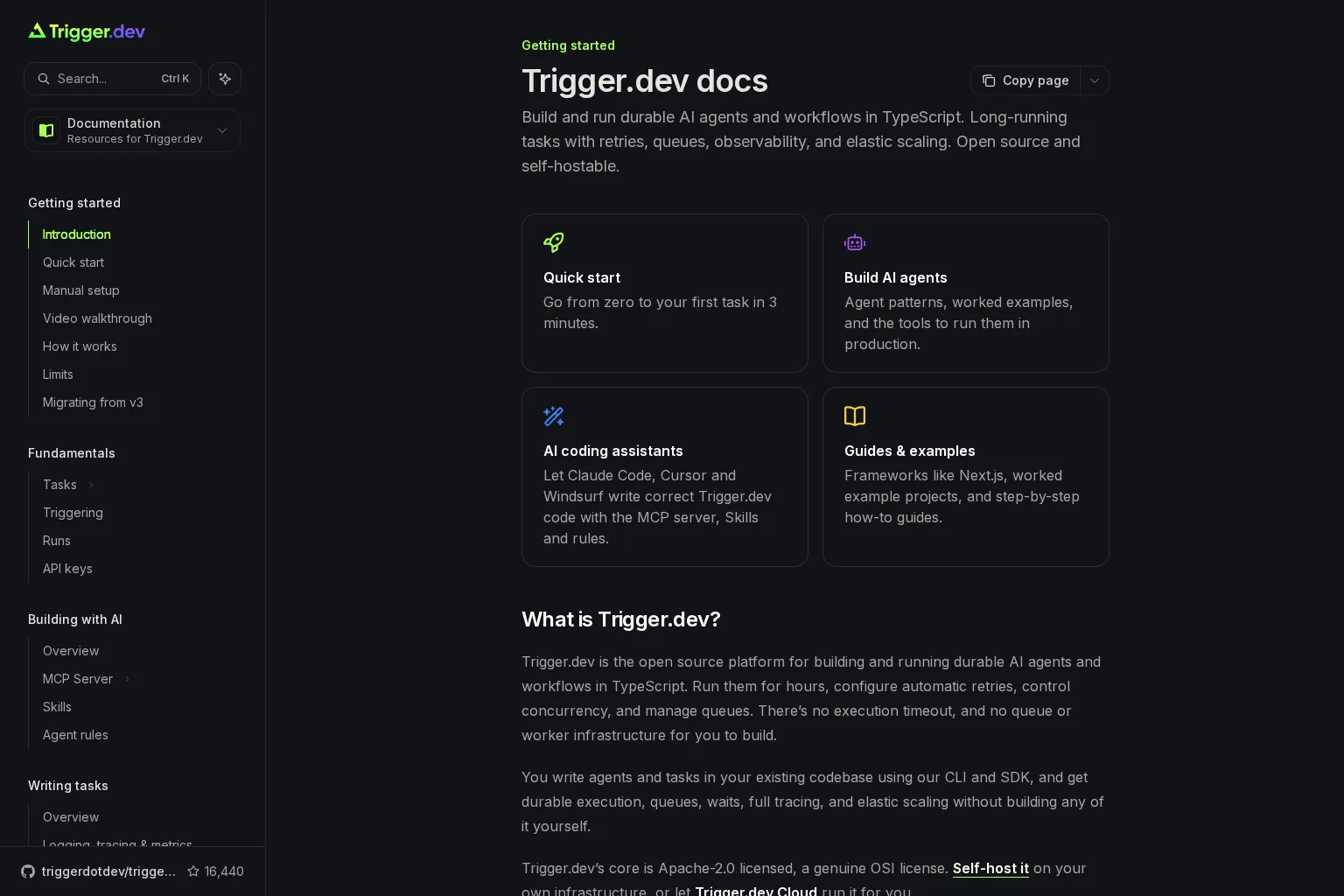Open Tasks under Fundamentals
Viewport: 1344px width, 896px height.
[x=59, y=485]
